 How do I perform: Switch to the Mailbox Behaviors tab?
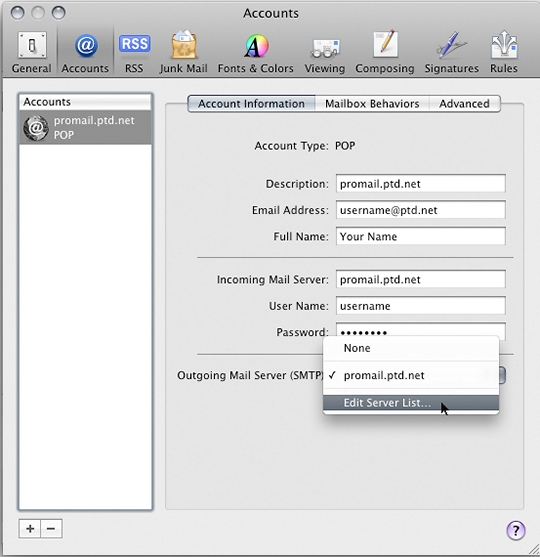[x=372, y=104]
